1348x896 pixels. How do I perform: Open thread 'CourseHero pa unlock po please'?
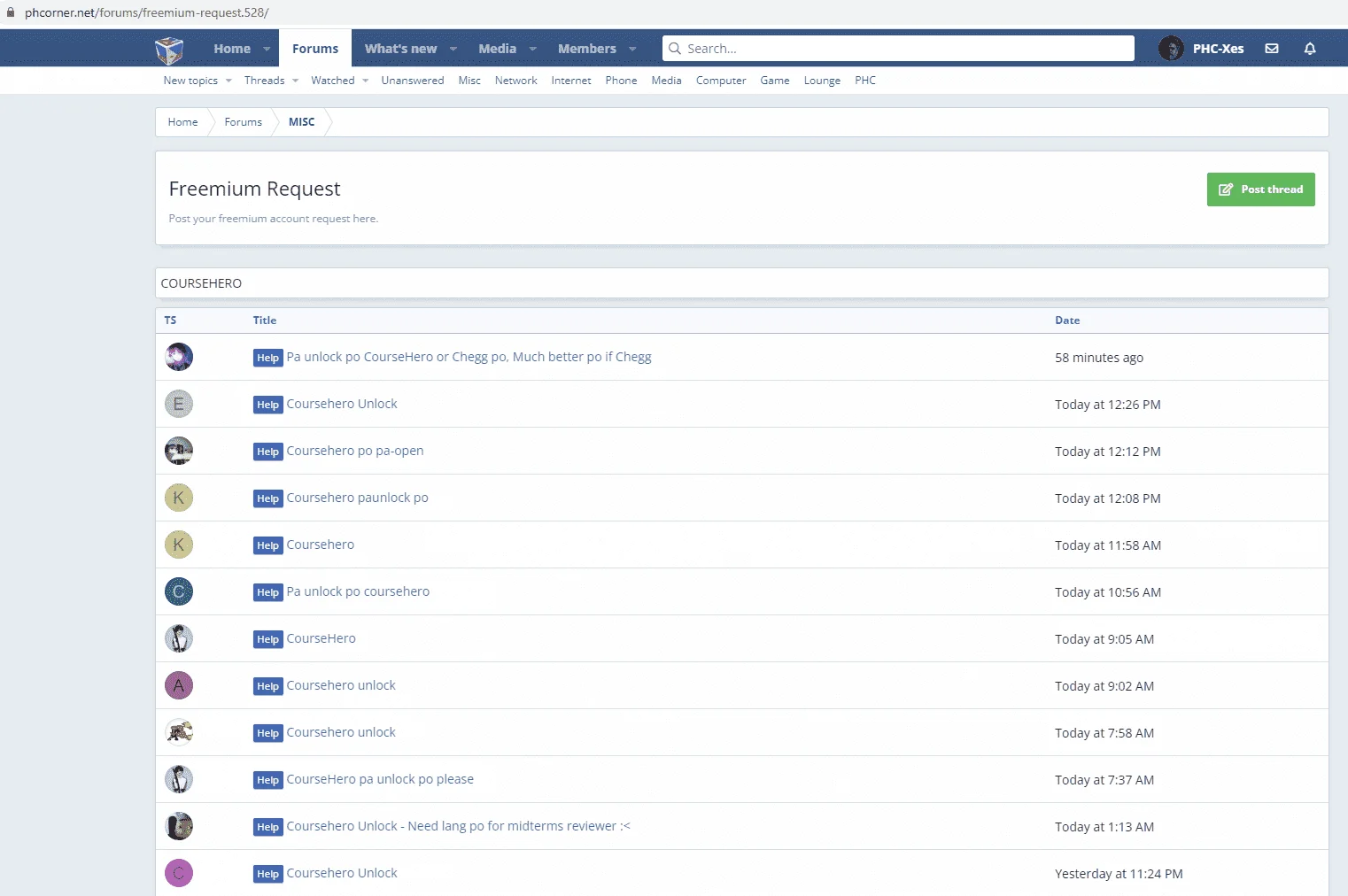[x=380, y=779]
